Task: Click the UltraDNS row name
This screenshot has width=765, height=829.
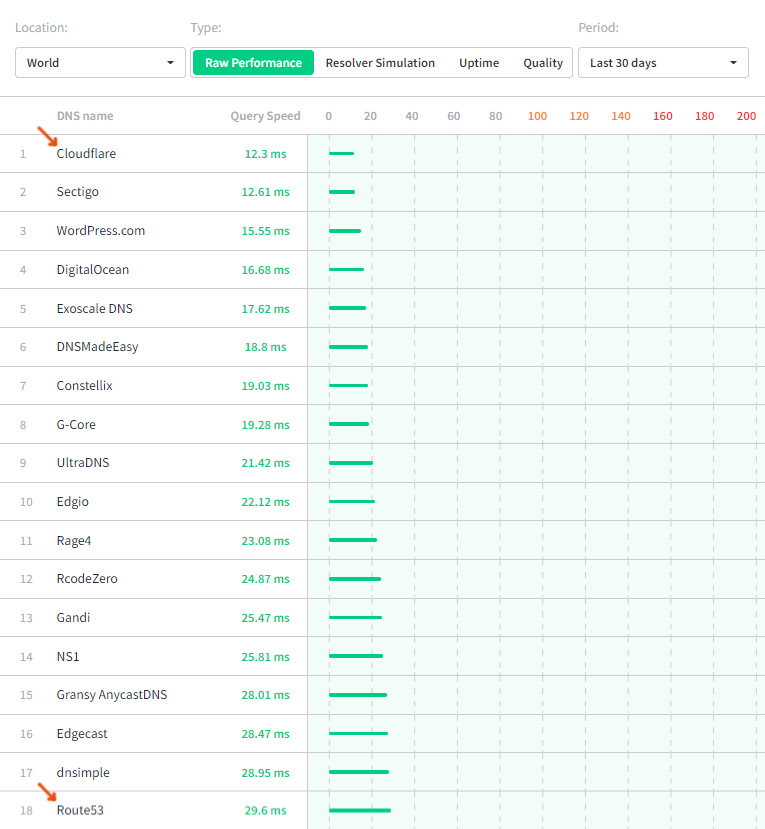Action: pyautogui.click(x=83, y=463)
